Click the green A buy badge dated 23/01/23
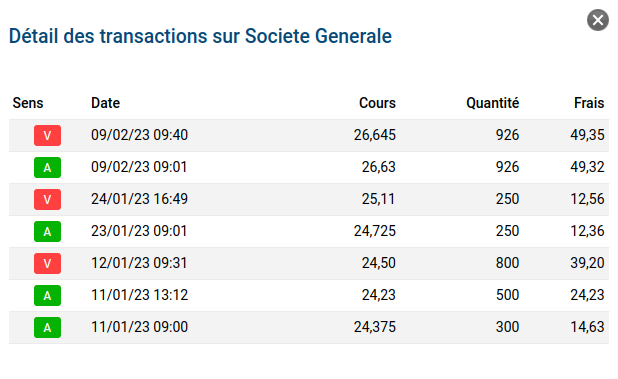Viewport: 618px width, 379px height. 47,231
